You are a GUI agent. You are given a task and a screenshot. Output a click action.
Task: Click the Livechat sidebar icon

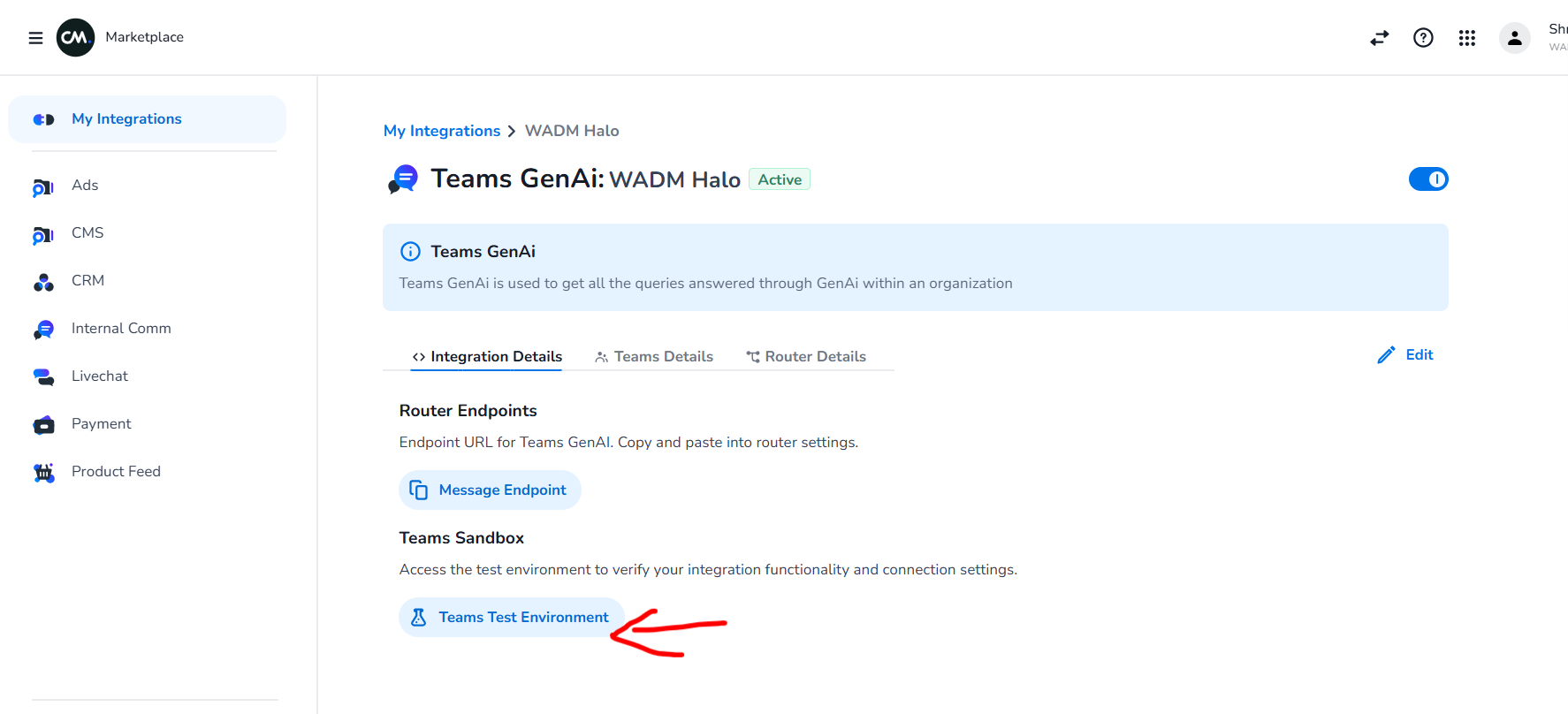pyautogui.click(x=43, y=377)
